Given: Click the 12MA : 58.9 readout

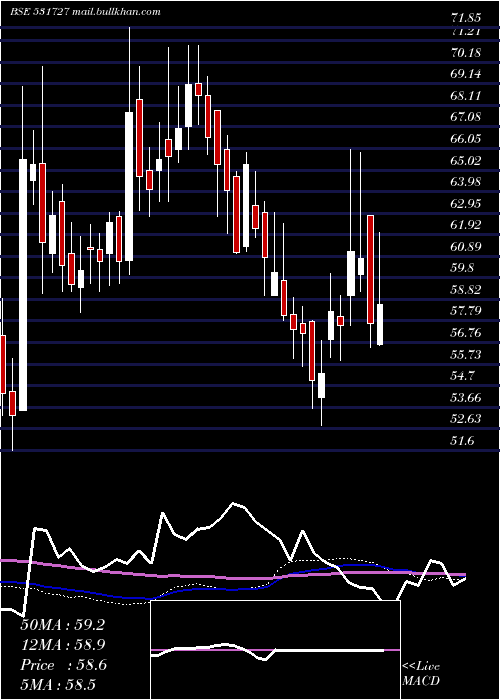Looking at the screenshot, I should tap(62, 645).
